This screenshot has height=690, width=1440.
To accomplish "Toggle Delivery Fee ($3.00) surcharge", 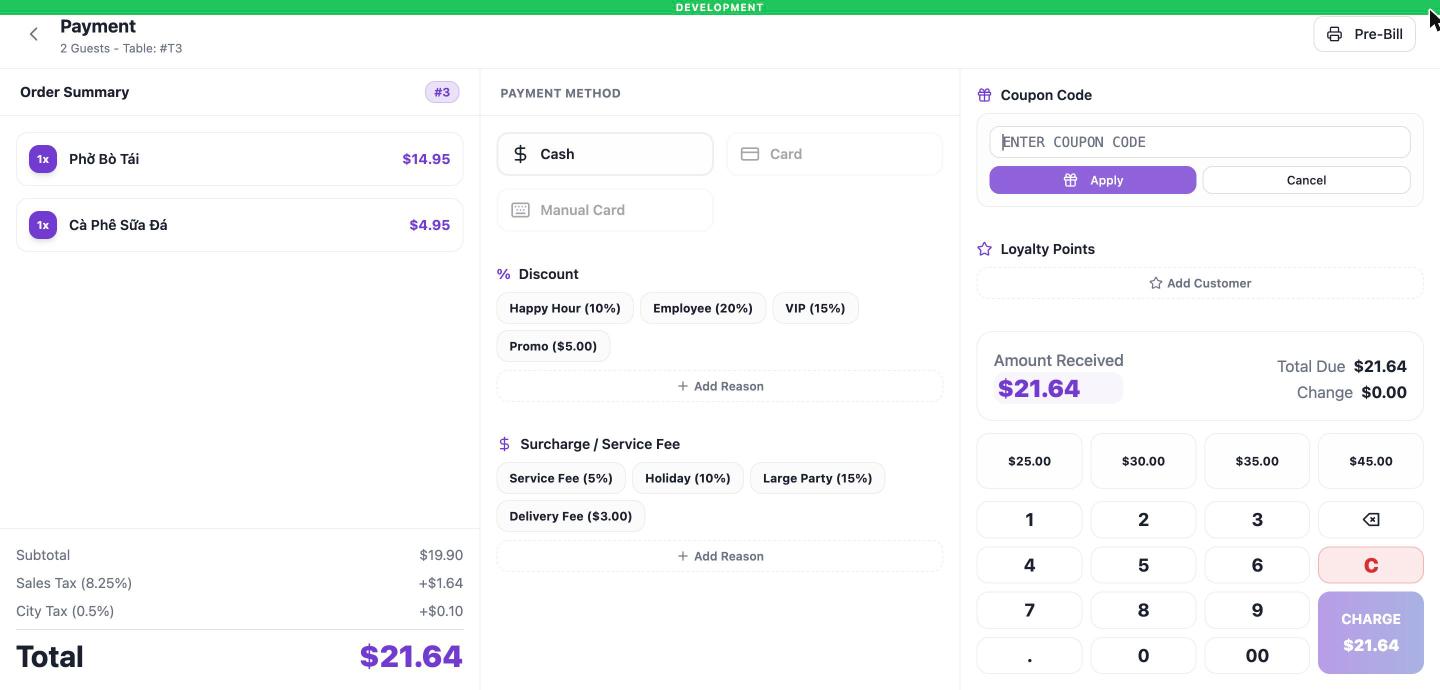I will click(571, 516).
